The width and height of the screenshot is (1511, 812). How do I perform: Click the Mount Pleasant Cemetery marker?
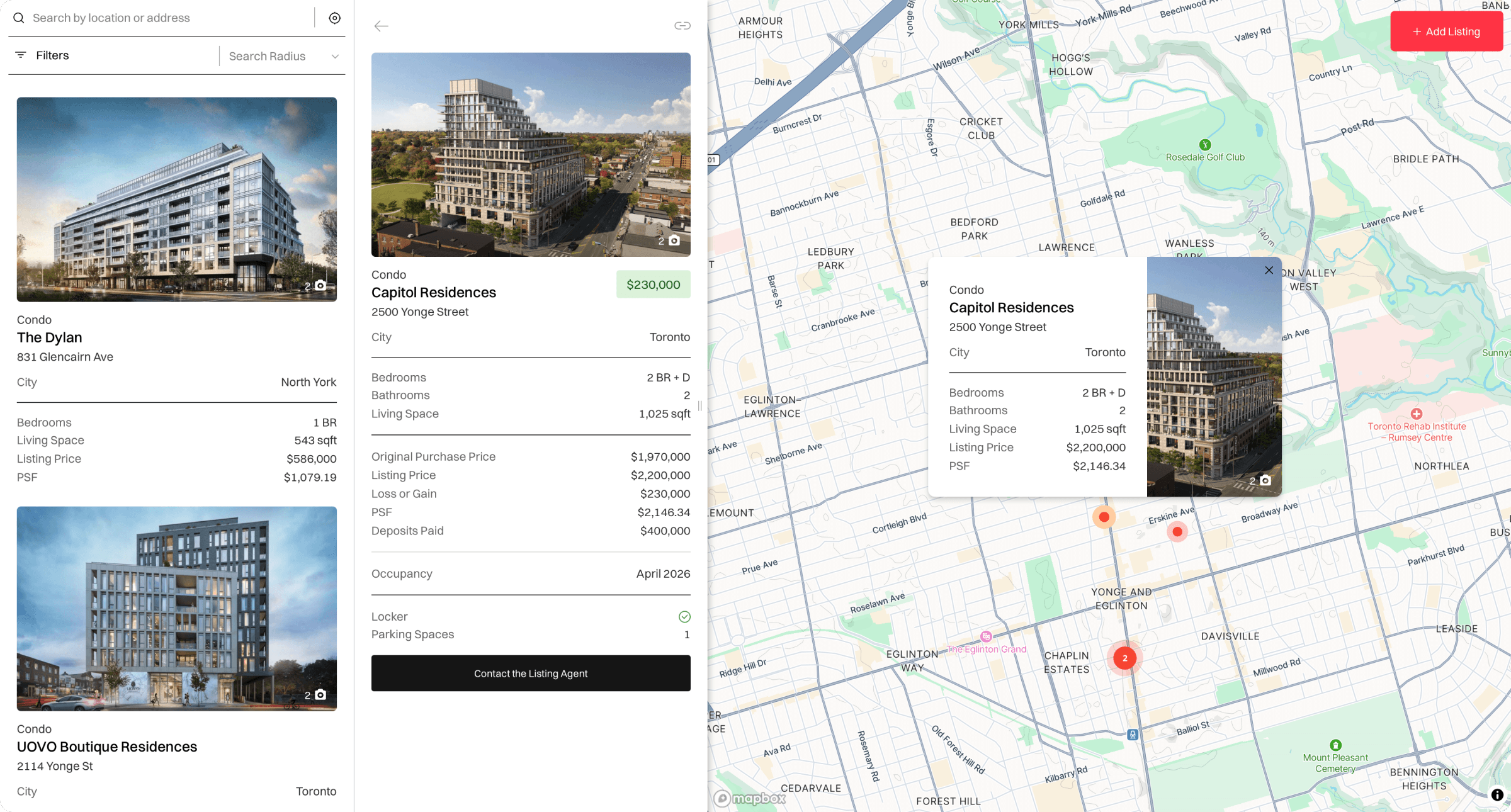click(x=1335, y=745)
